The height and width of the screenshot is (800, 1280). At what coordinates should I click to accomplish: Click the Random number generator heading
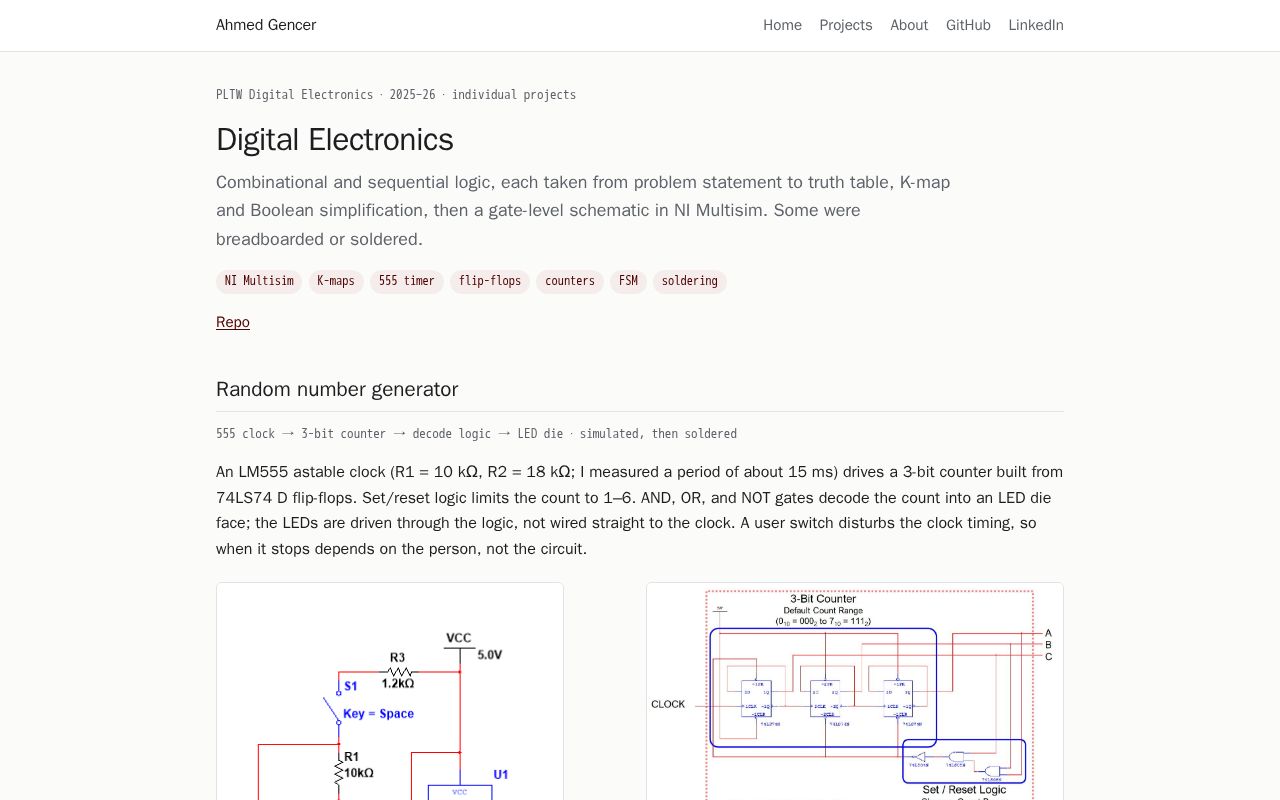337,389
